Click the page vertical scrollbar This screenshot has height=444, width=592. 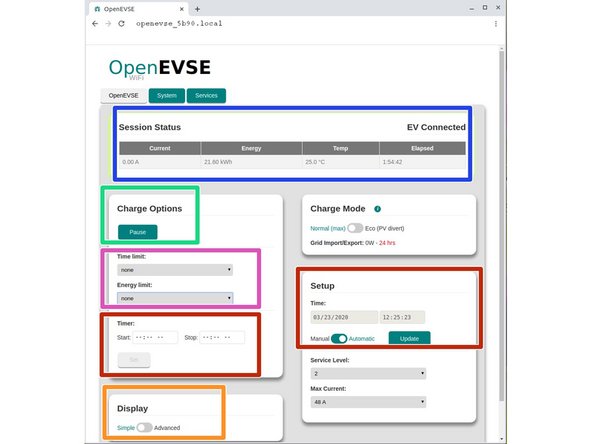pyautogui.click(x=501, y=227)
